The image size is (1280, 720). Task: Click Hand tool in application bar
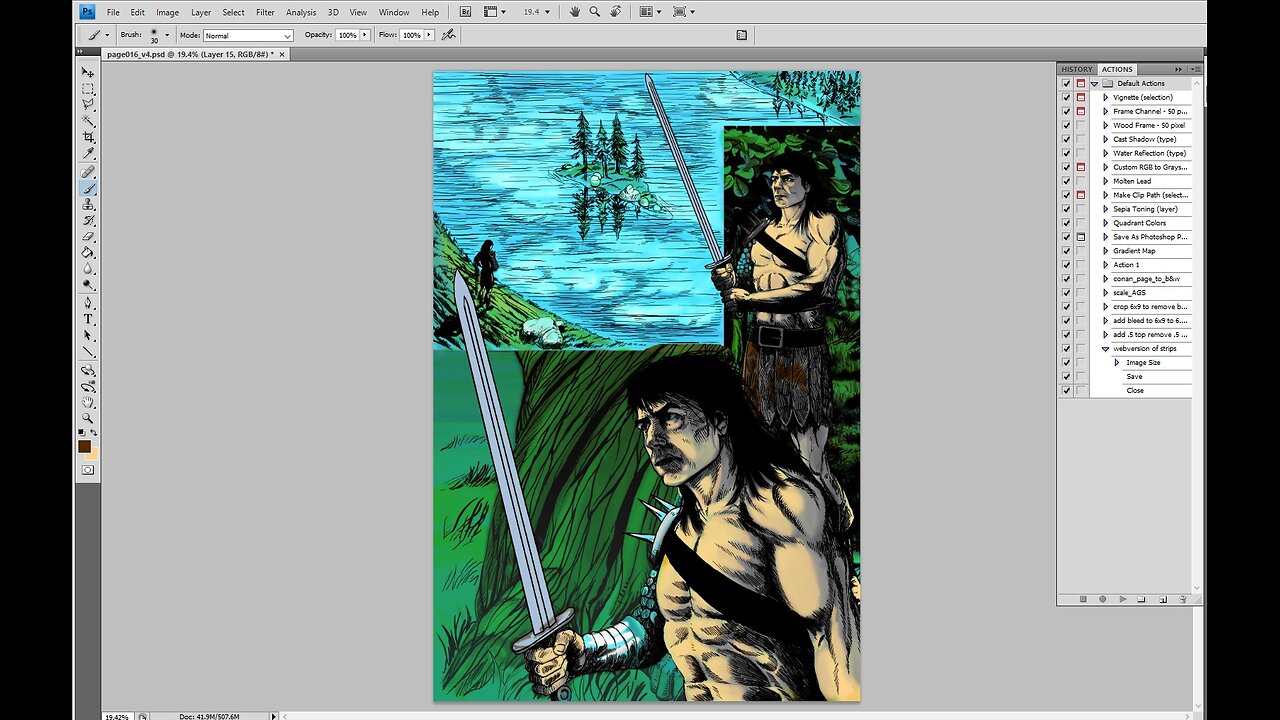click(574, 12)
